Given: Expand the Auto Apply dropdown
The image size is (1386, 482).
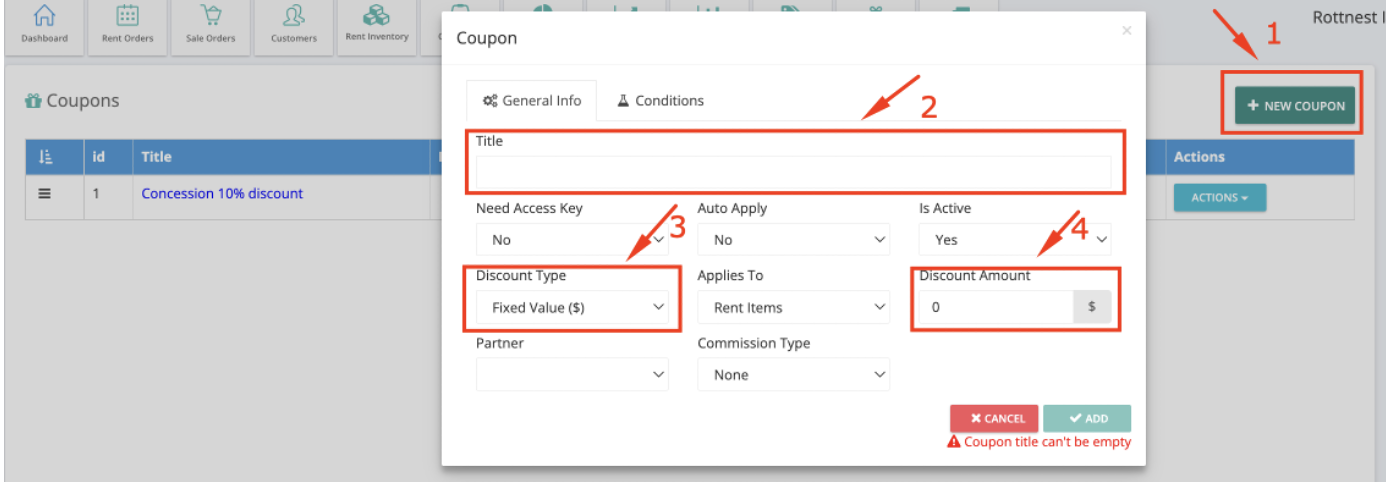Looking at the screenshot, I should [794, 240].
